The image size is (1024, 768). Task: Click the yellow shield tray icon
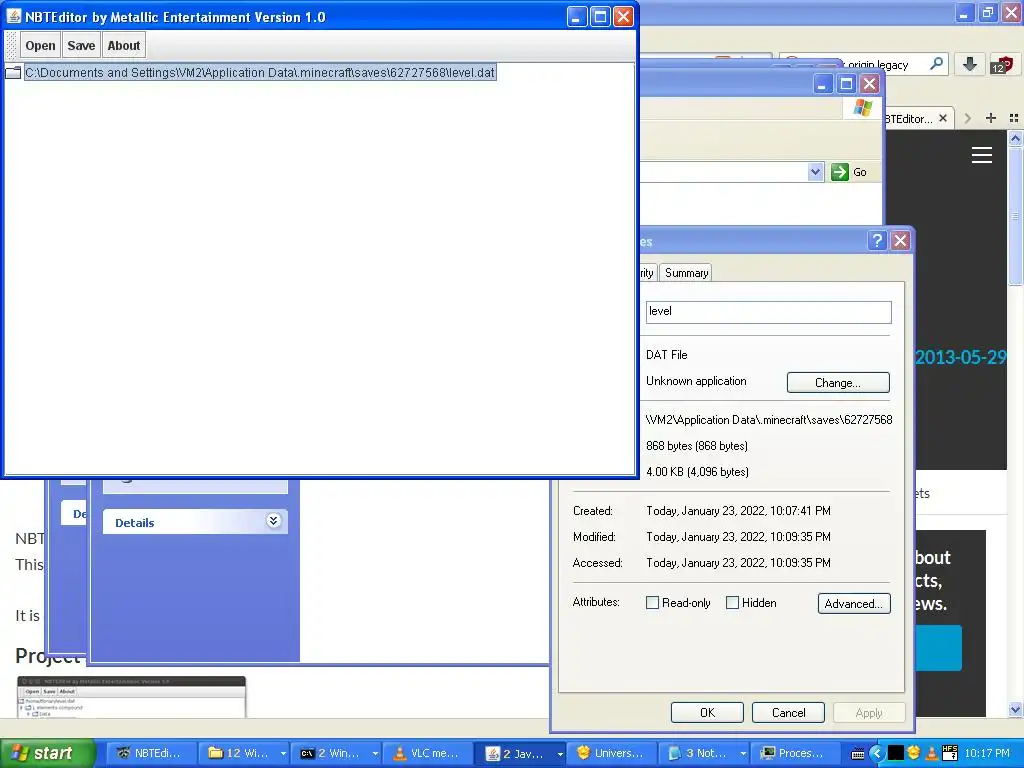click(x=914, y=753)
